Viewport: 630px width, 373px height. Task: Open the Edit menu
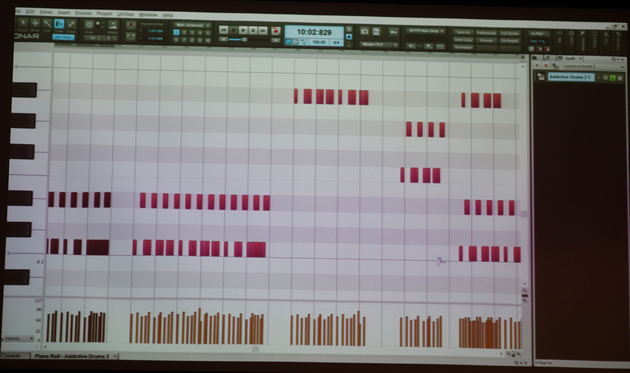pyautogui.click(x=30, y=11)
